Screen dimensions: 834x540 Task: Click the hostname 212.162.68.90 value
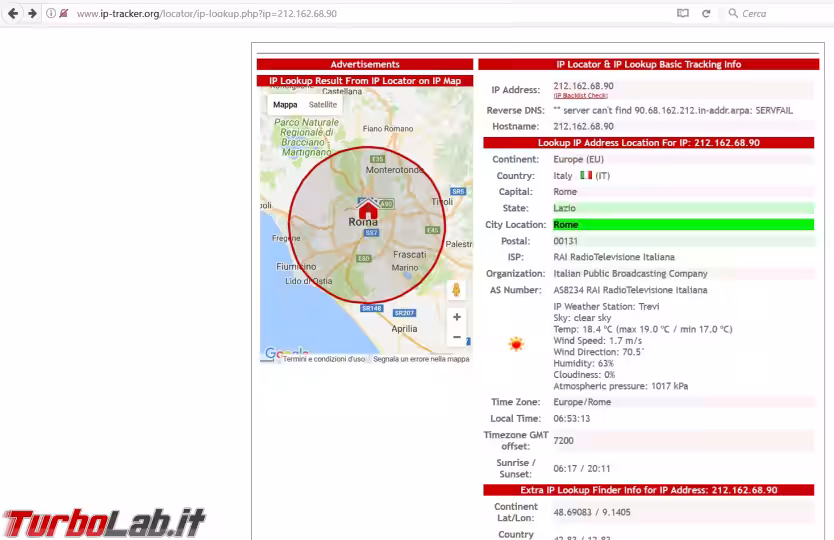click(x=583, y=127)
